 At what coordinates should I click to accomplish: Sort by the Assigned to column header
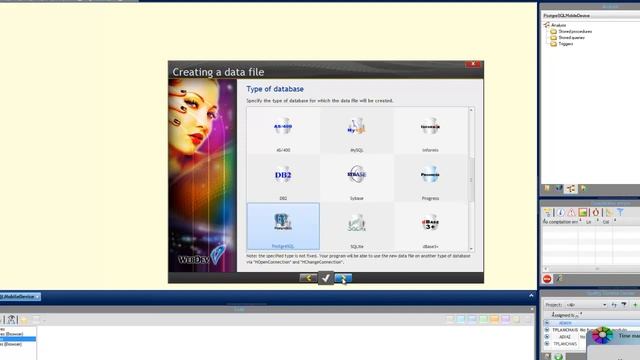(x=566, y=315)
